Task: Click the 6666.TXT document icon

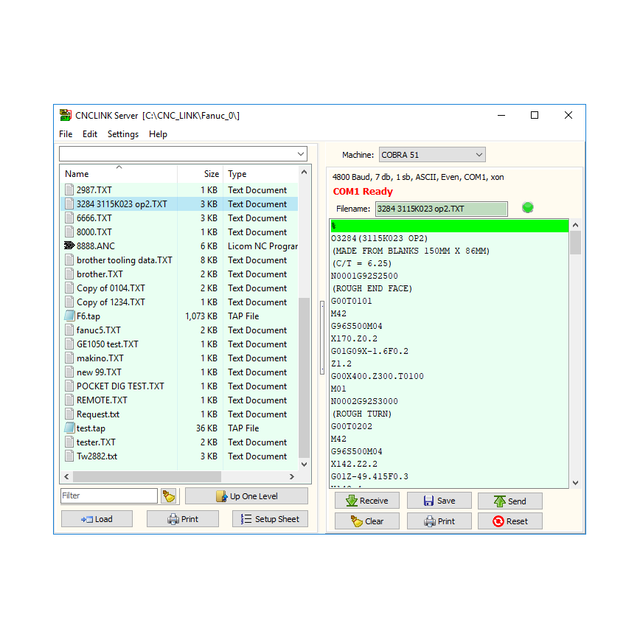Action: 69,218
